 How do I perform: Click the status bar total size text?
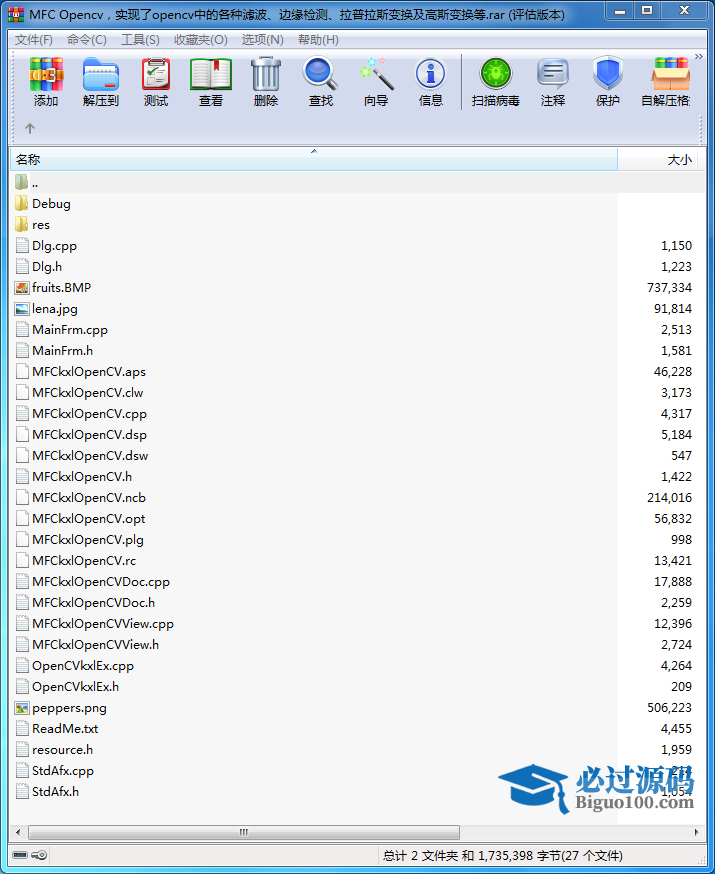(x=503, y=855)
